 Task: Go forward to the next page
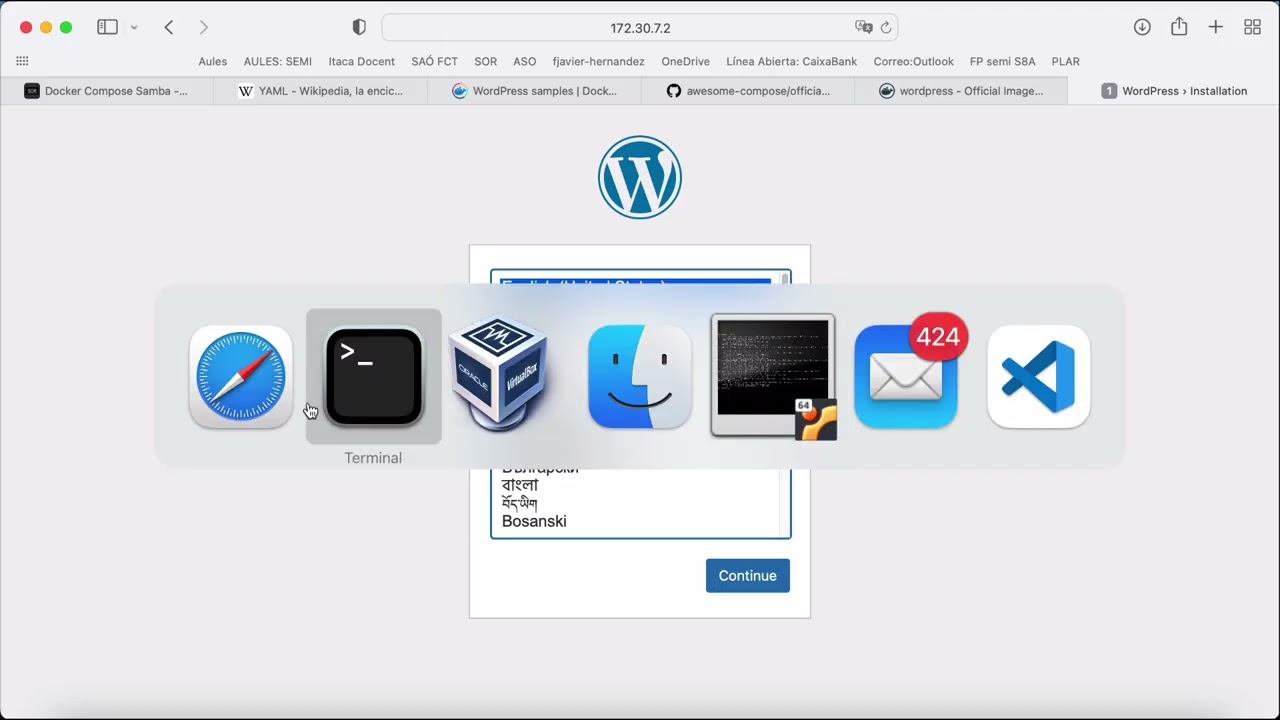click(x=204, y=27)
